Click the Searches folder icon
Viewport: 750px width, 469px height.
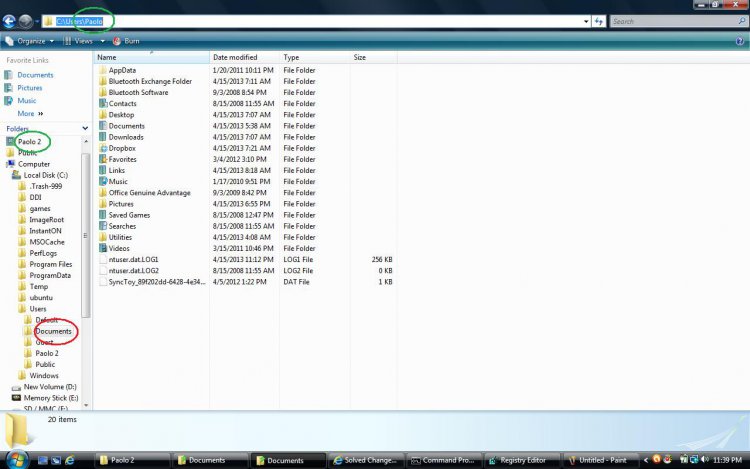(x=102, y=226)
